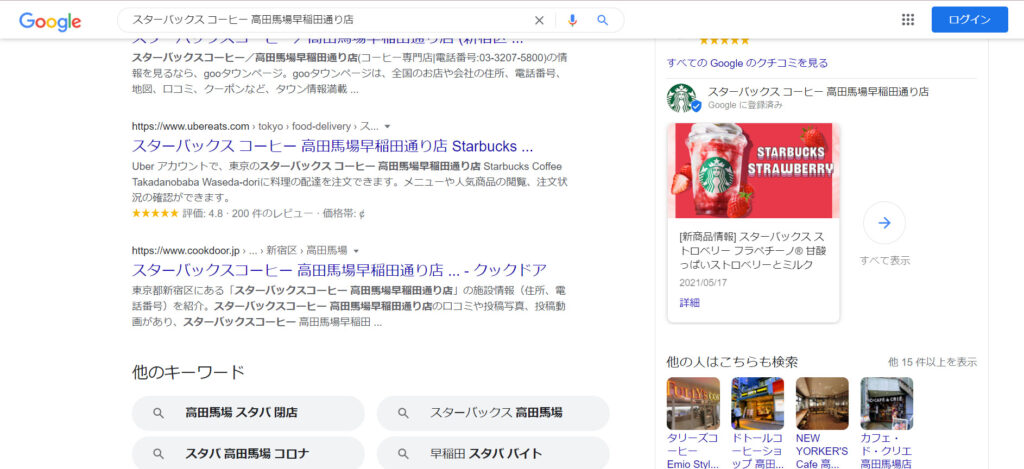The width and height of the screenshot is (1024, 469).
Task: Select the スターバックス 高田馬場 suggestion
Action: tap(493, 413)
